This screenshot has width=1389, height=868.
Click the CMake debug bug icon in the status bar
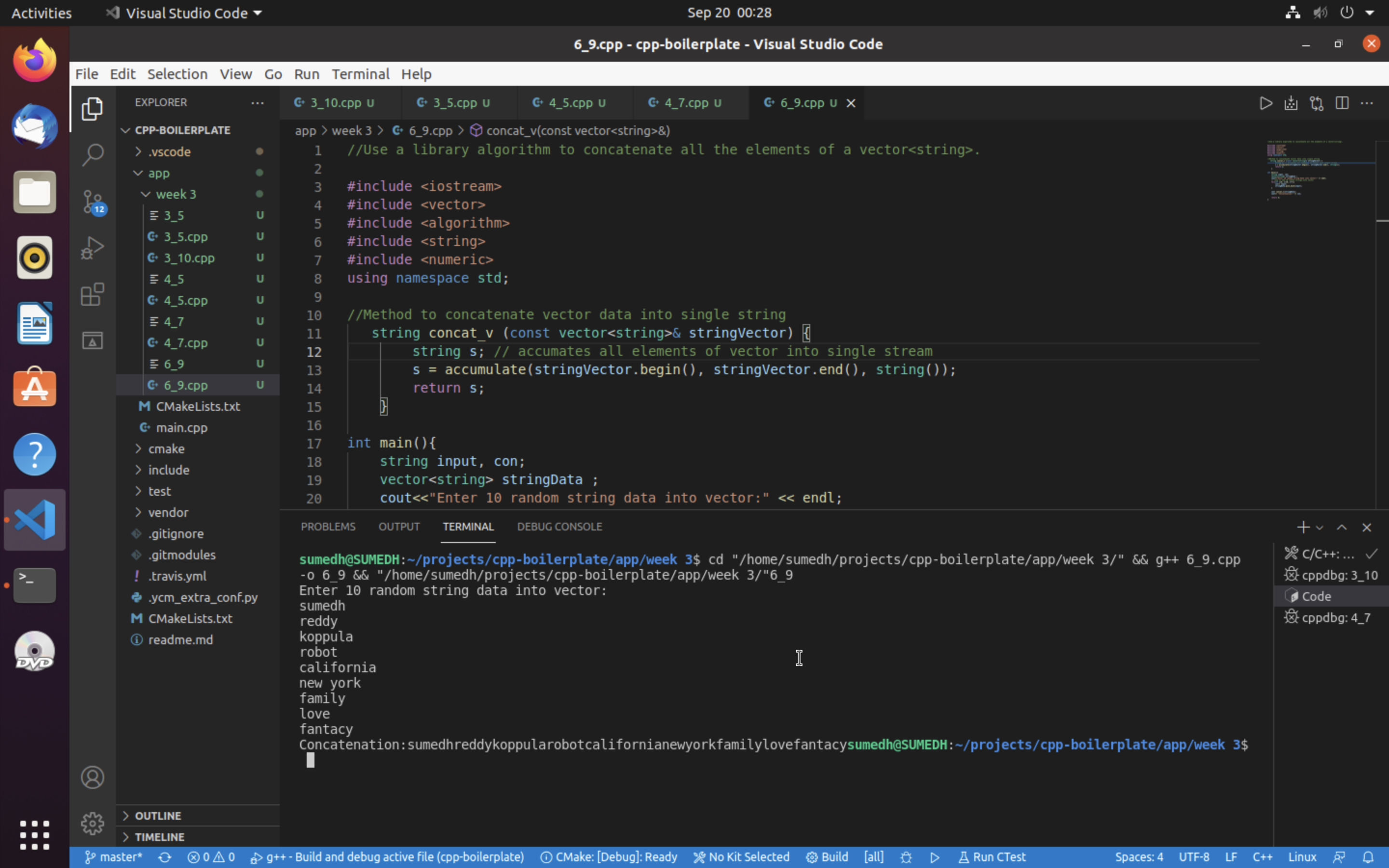pos(906,857)
